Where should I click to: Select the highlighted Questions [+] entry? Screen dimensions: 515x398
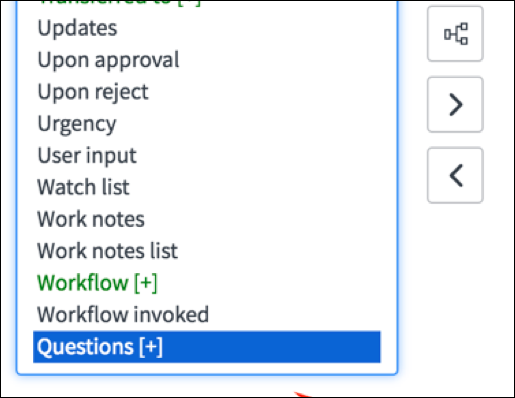pos(207,347)
